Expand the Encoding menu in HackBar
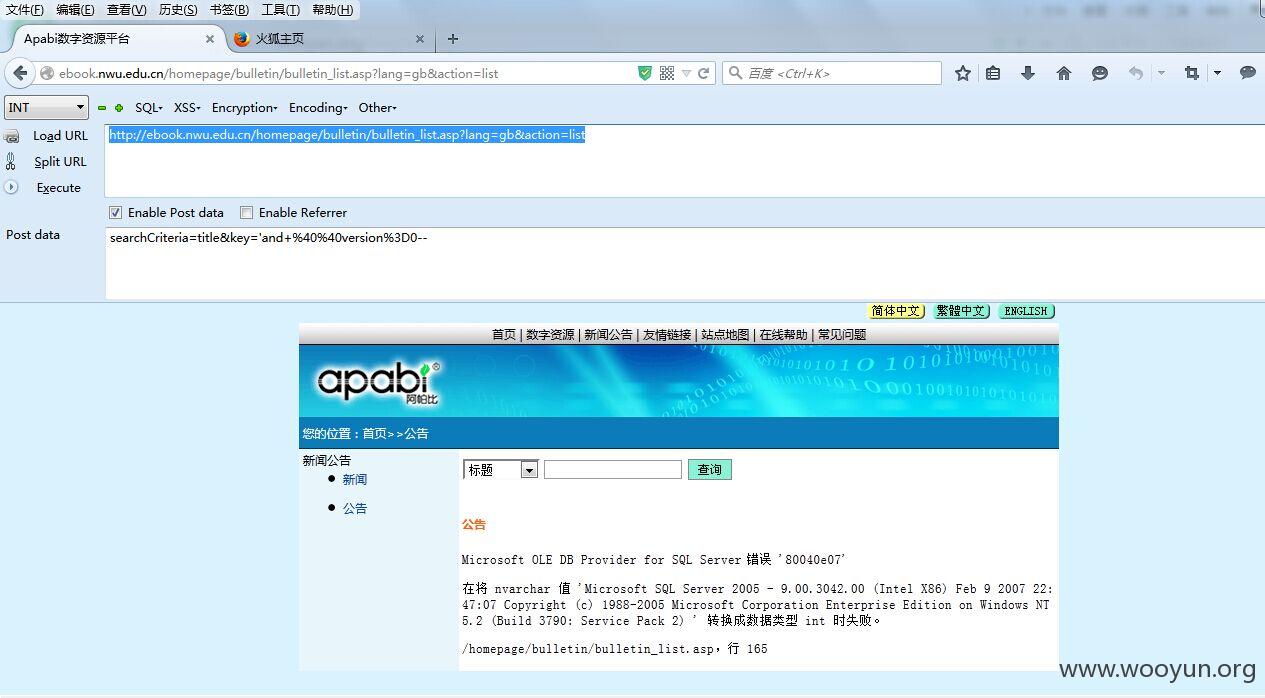 (x=318, y=108)
